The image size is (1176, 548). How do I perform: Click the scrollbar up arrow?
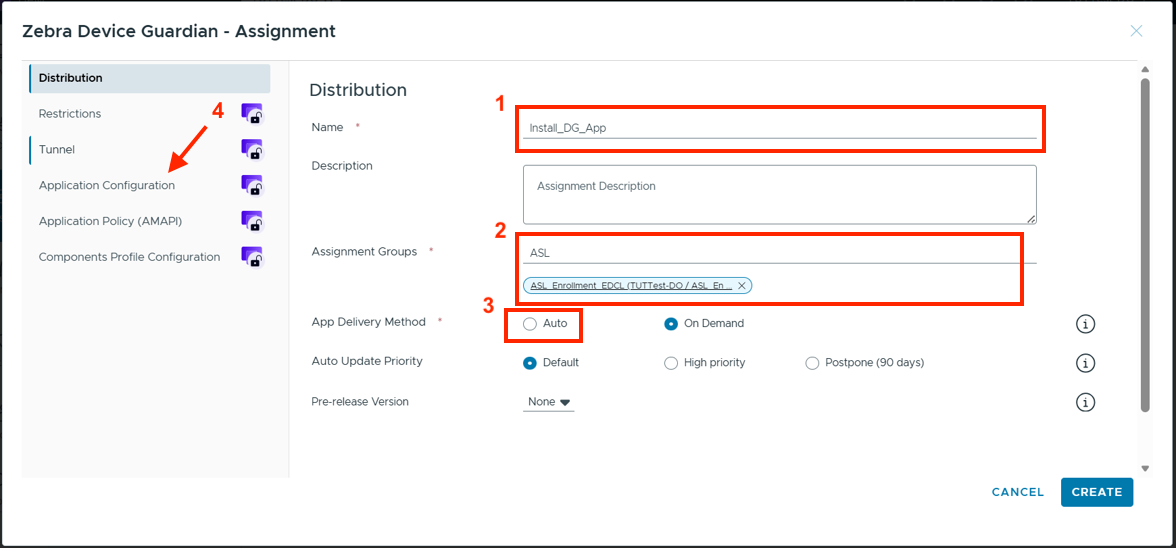1144,70
